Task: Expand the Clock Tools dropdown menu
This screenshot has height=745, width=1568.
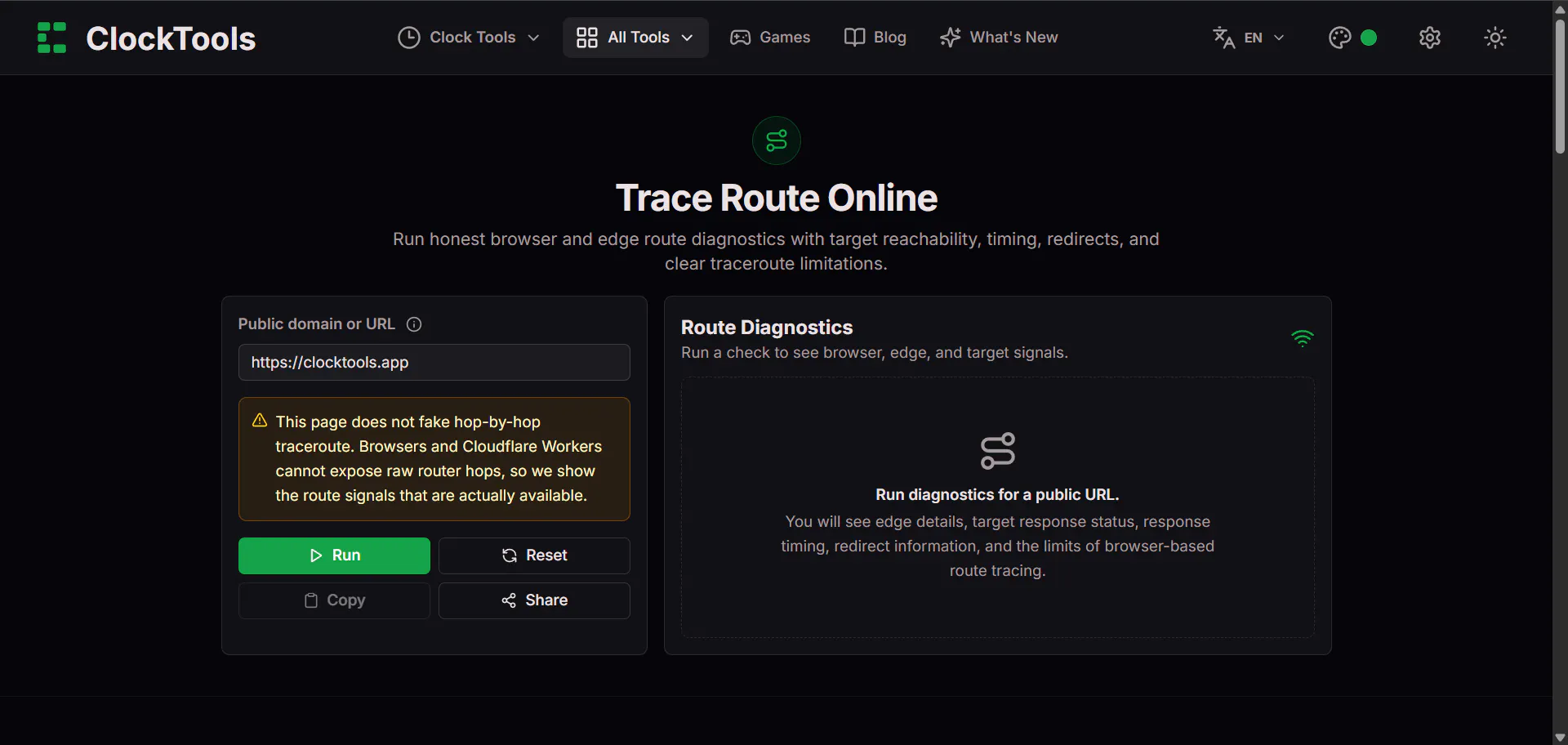Action: point(468,38)
